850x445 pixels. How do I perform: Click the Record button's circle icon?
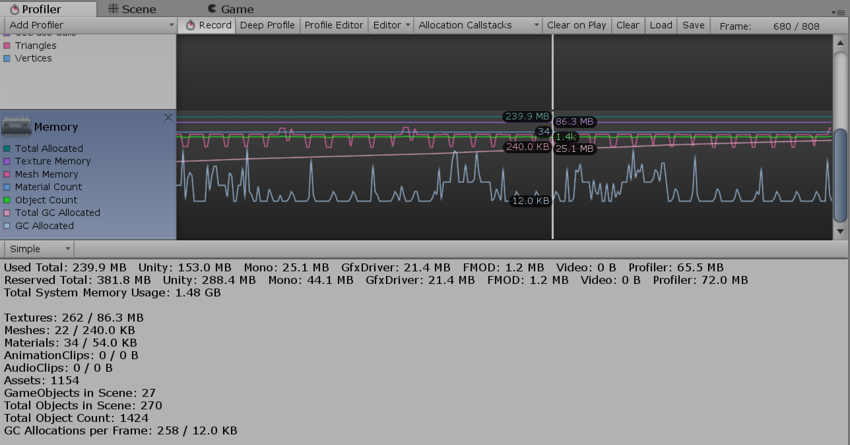[x=191, y=25]
